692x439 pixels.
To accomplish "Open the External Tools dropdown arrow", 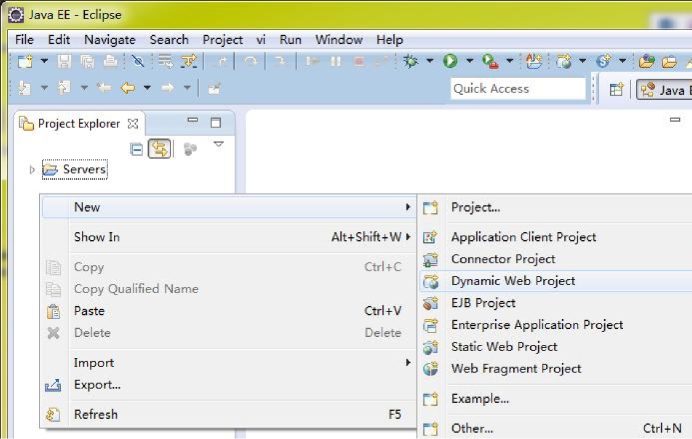I will [509, 61].
